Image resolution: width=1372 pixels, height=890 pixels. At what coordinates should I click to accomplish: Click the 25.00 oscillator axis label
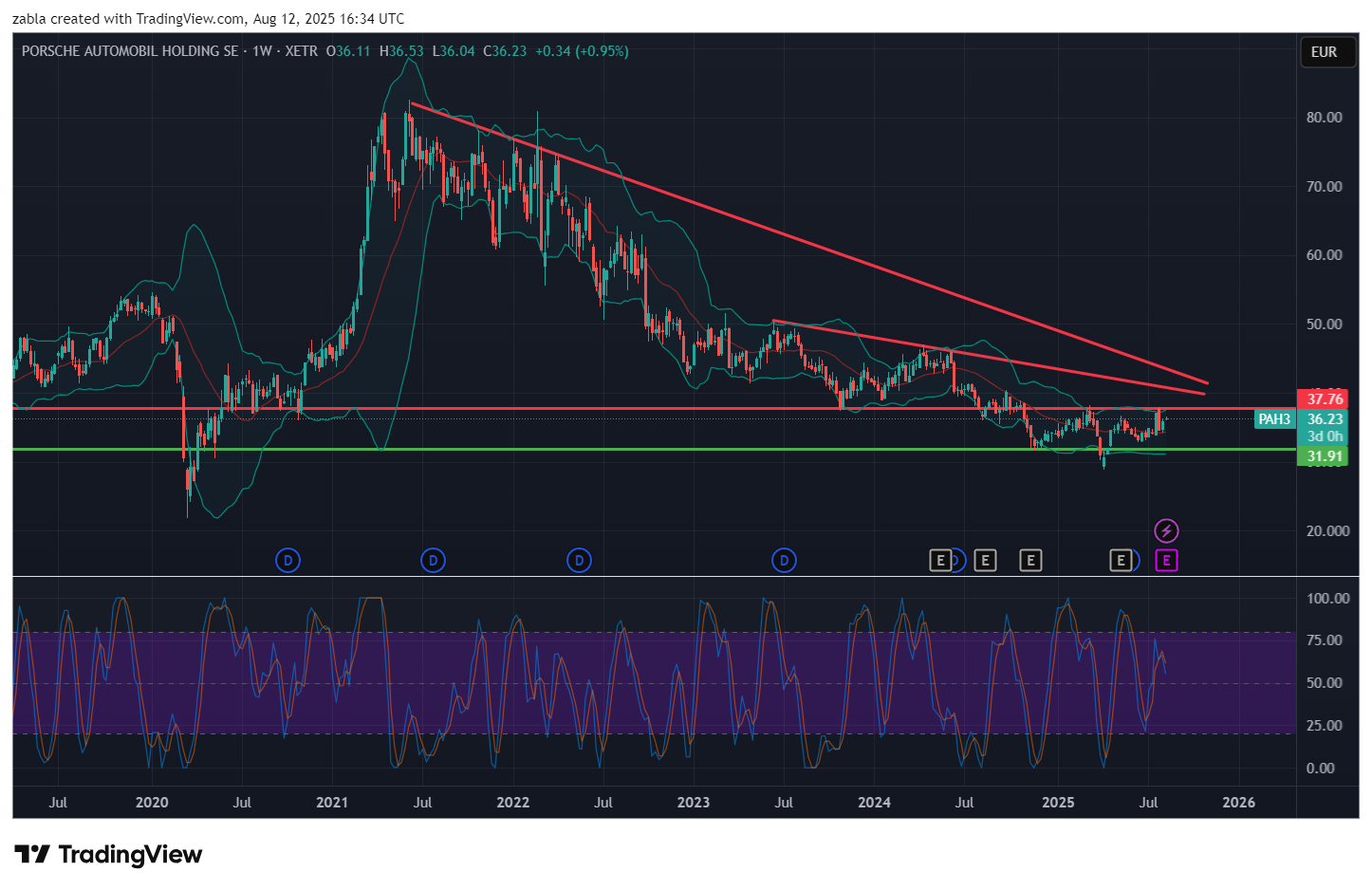pos(1324,726)
